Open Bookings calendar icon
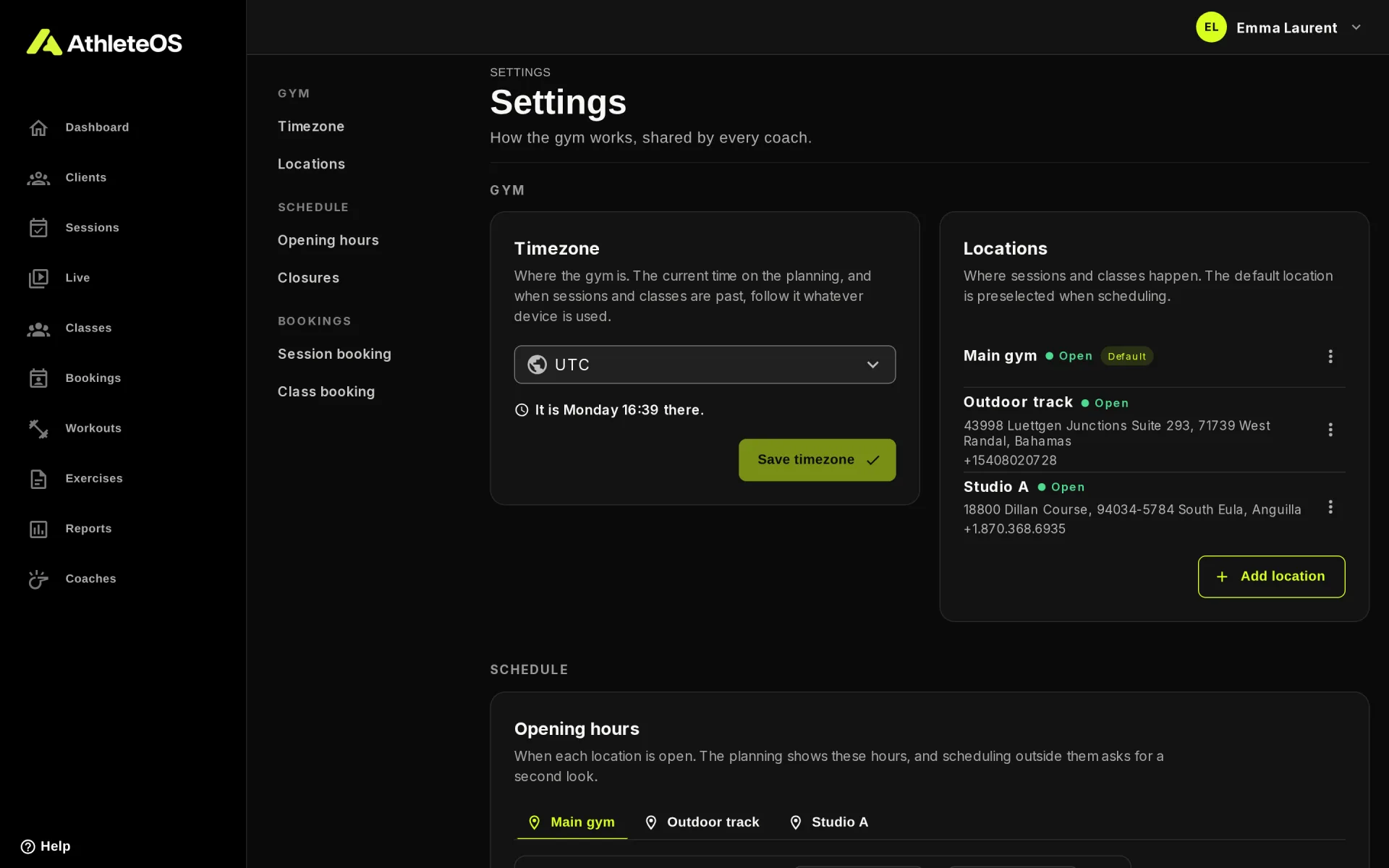 (x=38, y=378)
